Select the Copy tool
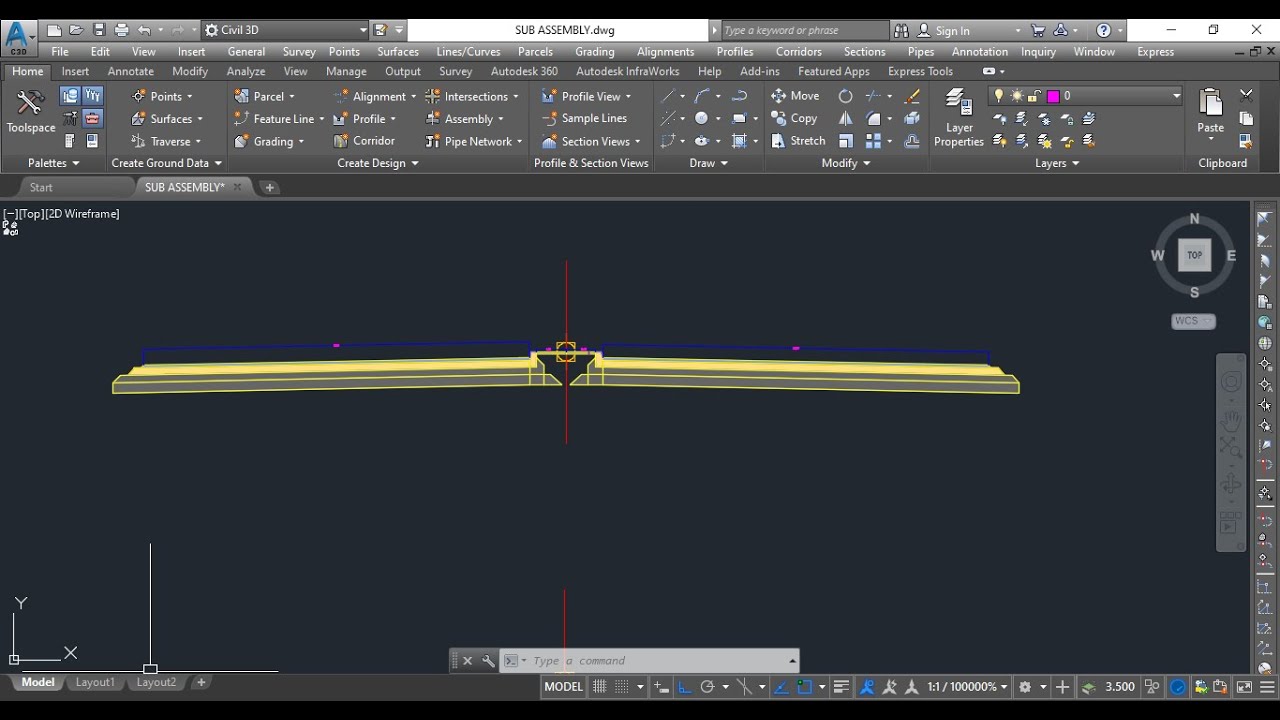 point(795,118)
